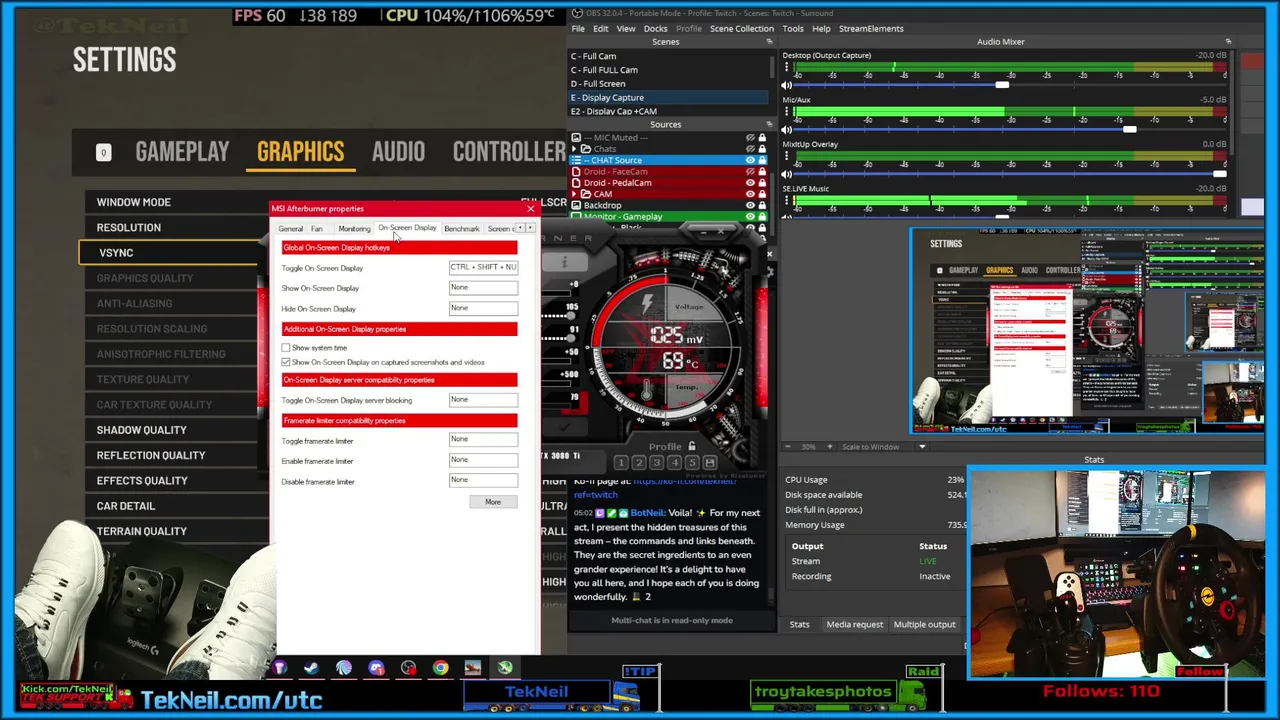Click the Toggle On-Screen Display hotkey field
Screen dimensions: 1280x720
coord(483,268)
